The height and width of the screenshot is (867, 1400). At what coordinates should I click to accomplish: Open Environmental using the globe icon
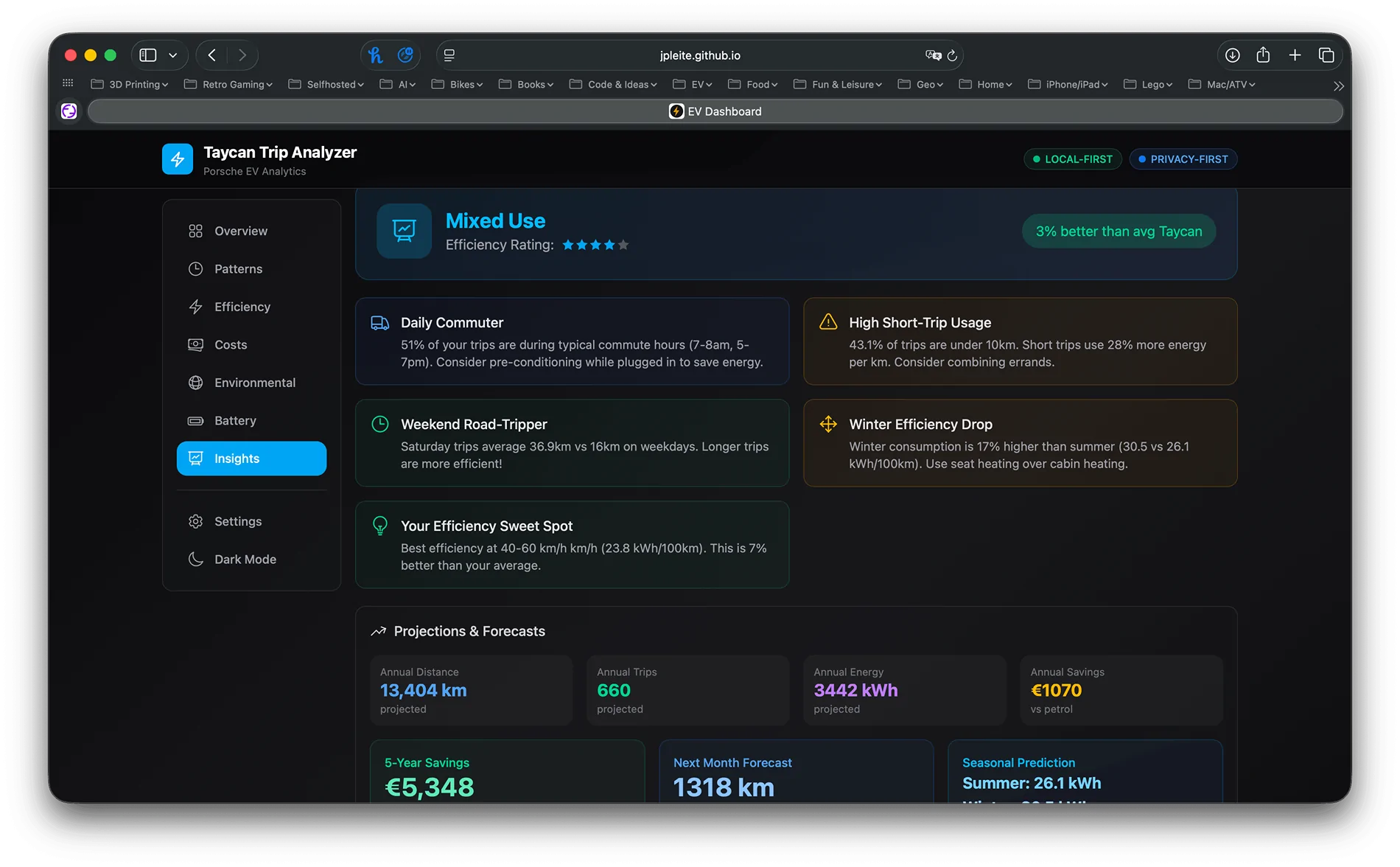point(195,383)
